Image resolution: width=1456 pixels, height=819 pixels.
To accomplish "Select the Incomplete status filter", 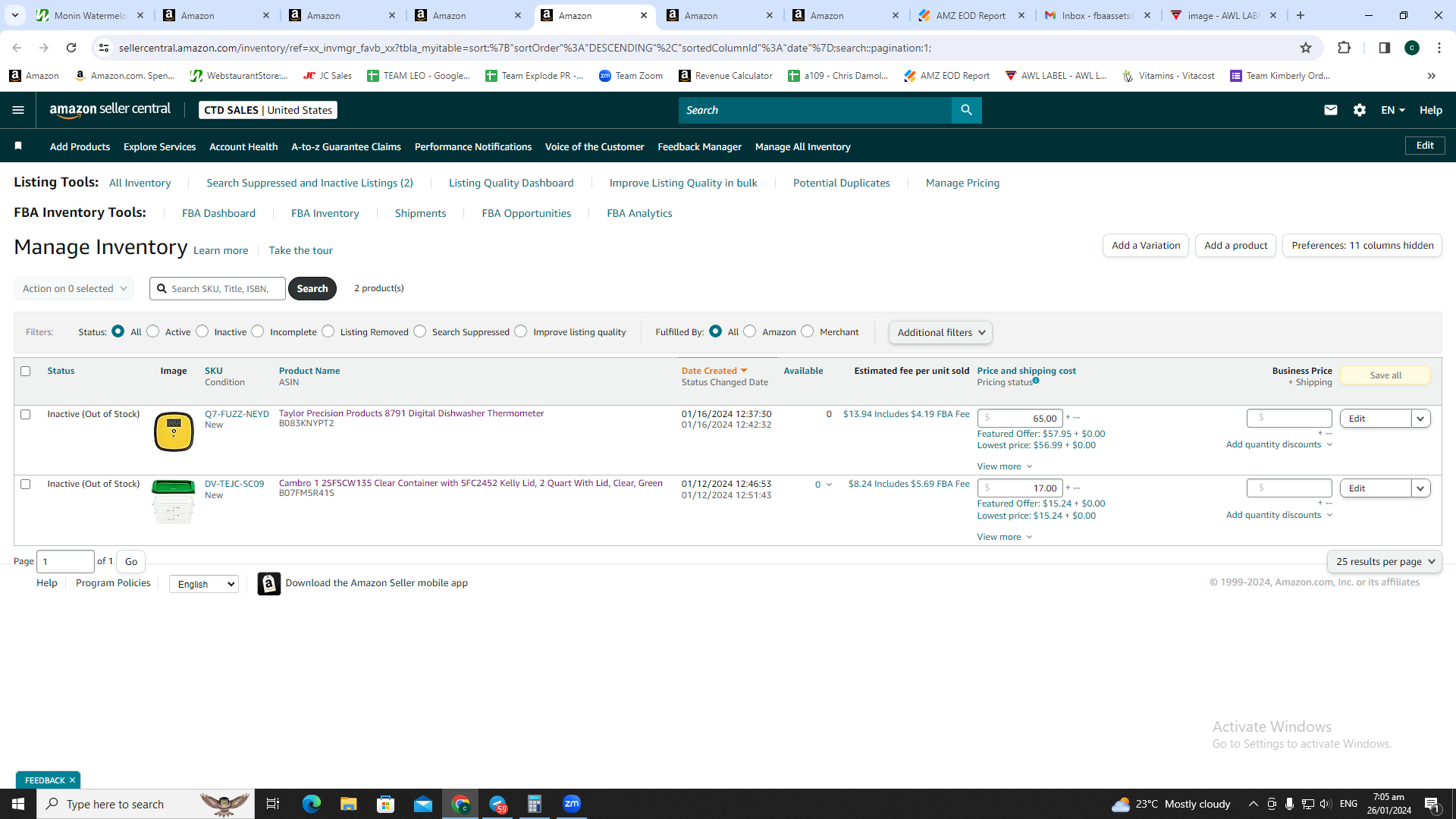I will (258, 331).
